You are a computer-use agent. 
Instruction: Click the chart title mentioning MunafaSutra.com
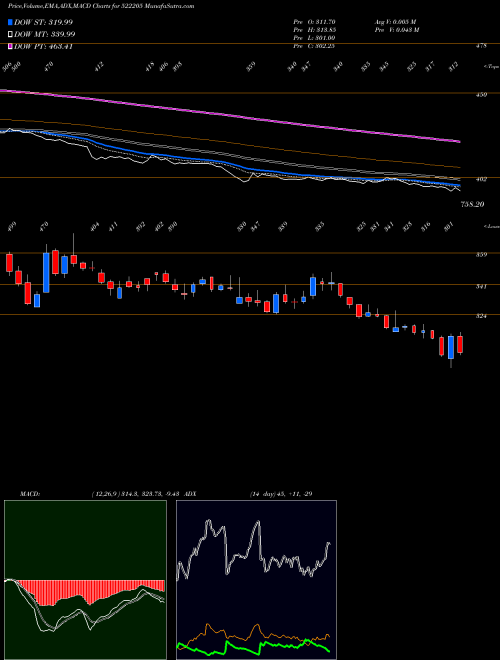(101, 7)
